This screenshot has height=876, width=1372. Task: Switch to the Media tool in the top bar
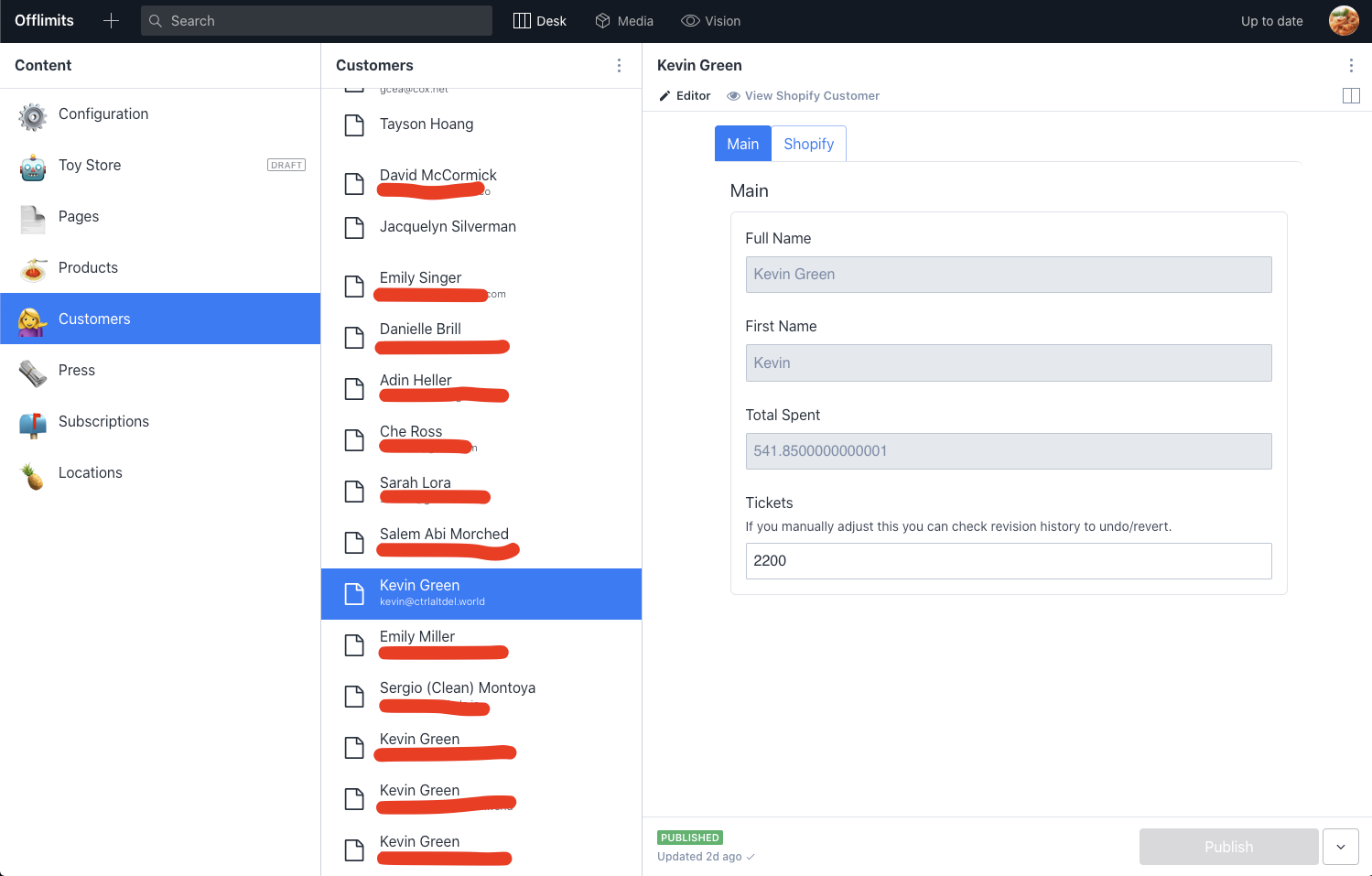click(624, 20)
